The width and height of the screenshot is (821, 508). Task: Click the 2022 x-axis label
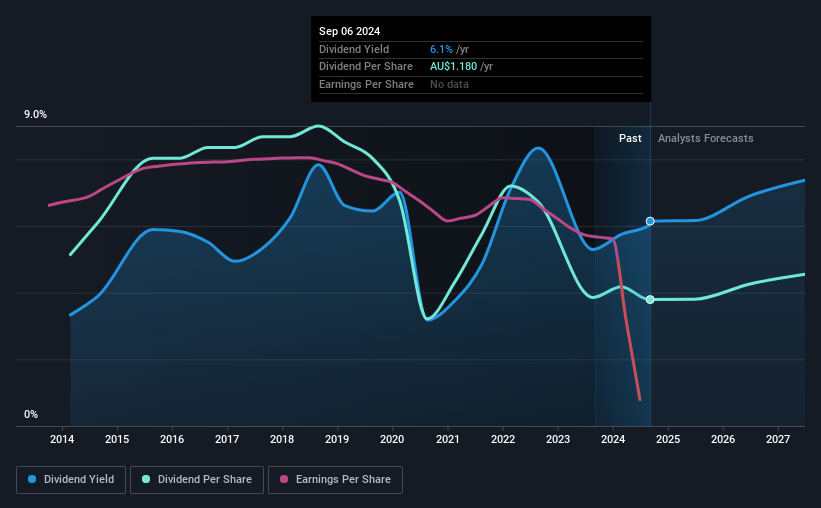tap(503, 439)
